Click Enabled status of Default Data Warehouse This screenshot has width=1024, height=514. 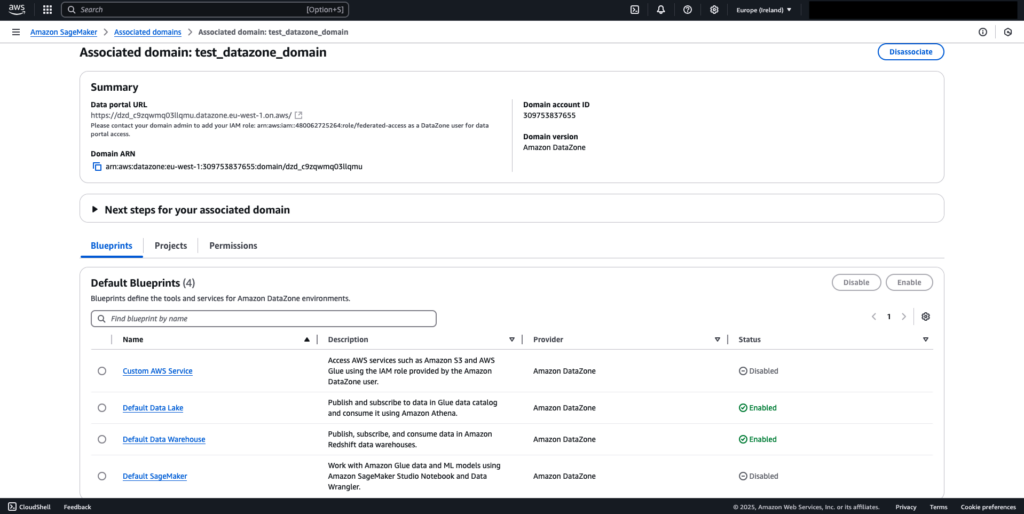tap(758, 440)
